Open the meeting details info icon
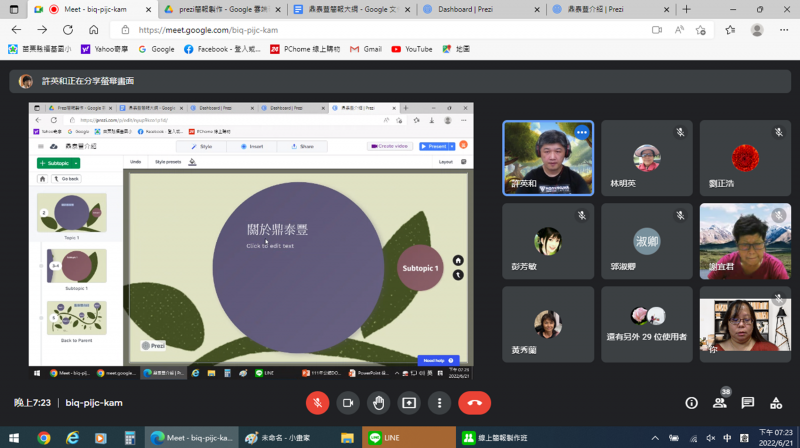The image size is (800, 448). click(691, 402)
